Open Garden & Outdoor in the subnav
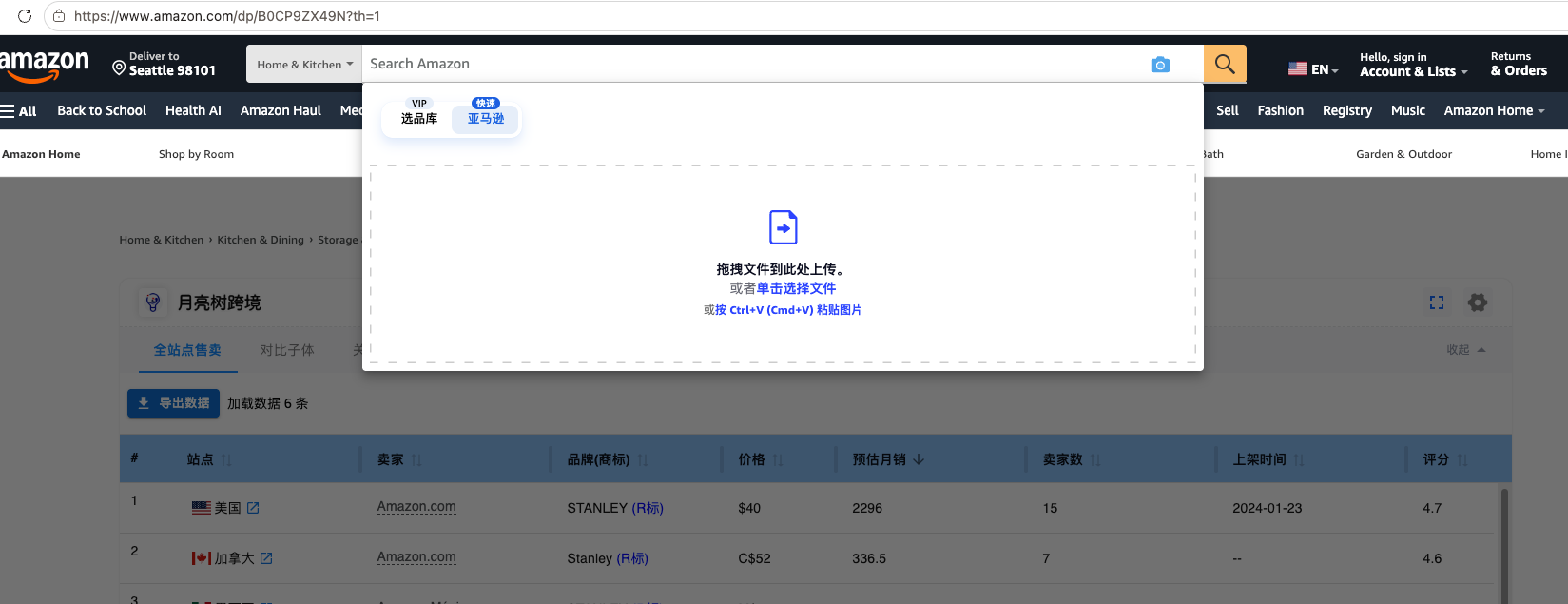The width and height of the screenshot is (1568, 604). (x=1403, y=154)
